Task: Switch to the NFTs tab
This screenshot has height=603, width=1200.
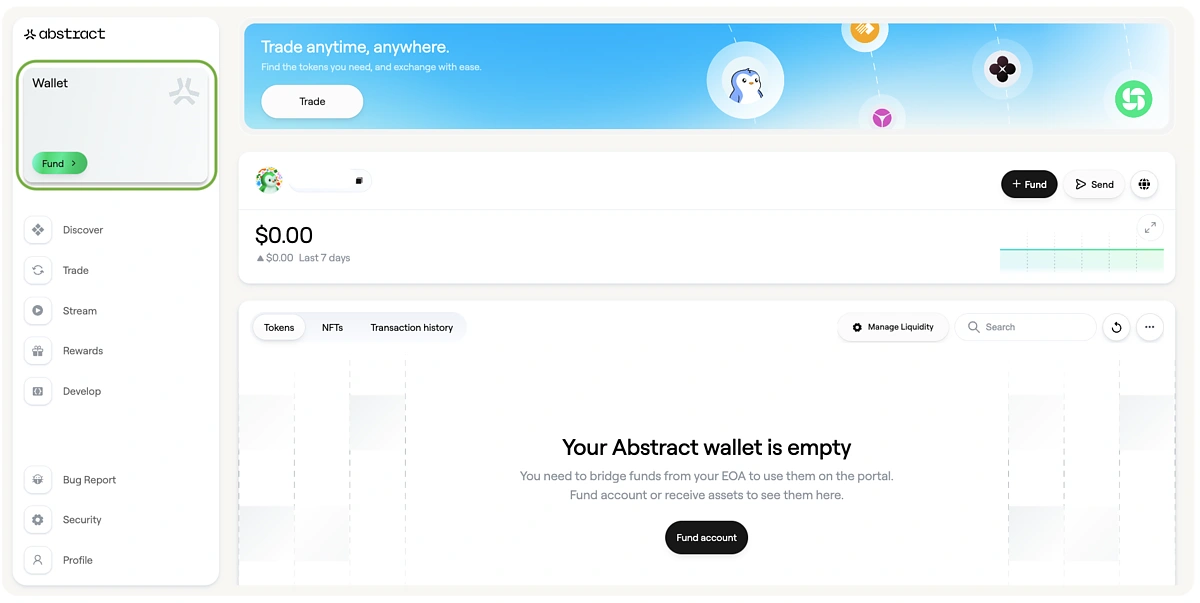Action: pos(332,327)
